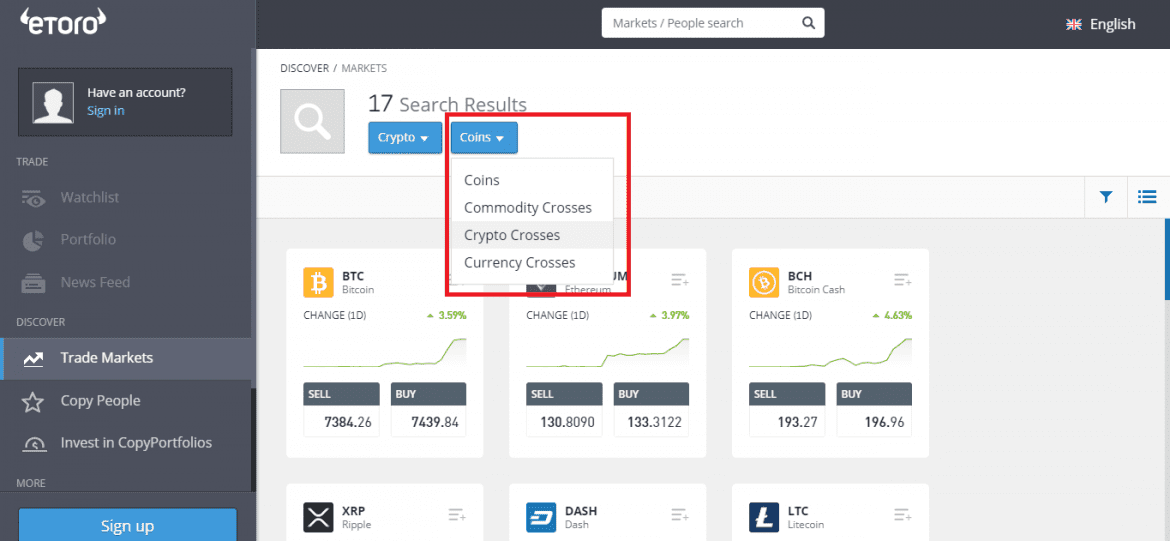Open the filter funnel icon
Viewport: 1170px width, 541px height.
1106,197
